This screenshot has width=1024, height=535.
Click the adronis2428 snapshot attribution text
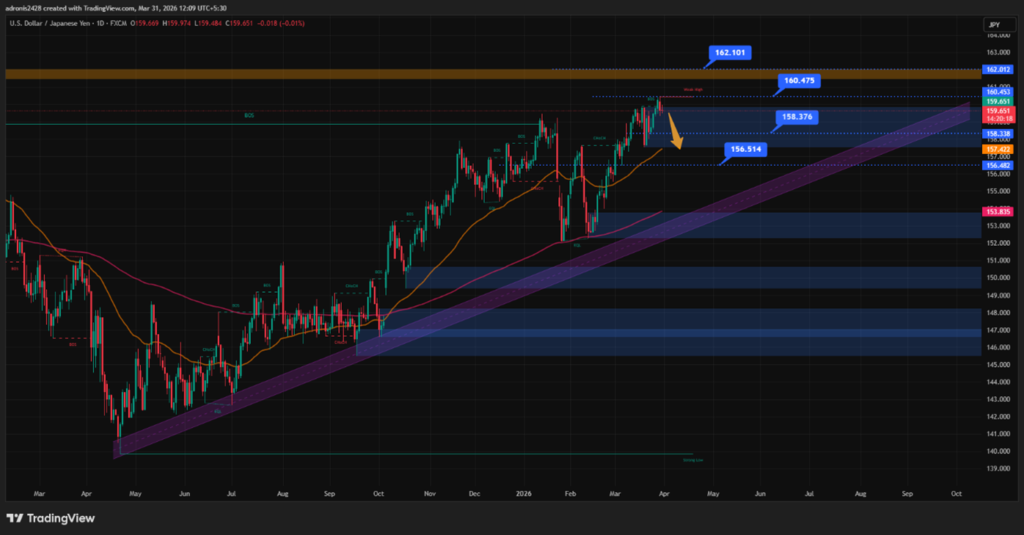click(x=116, y=8)
